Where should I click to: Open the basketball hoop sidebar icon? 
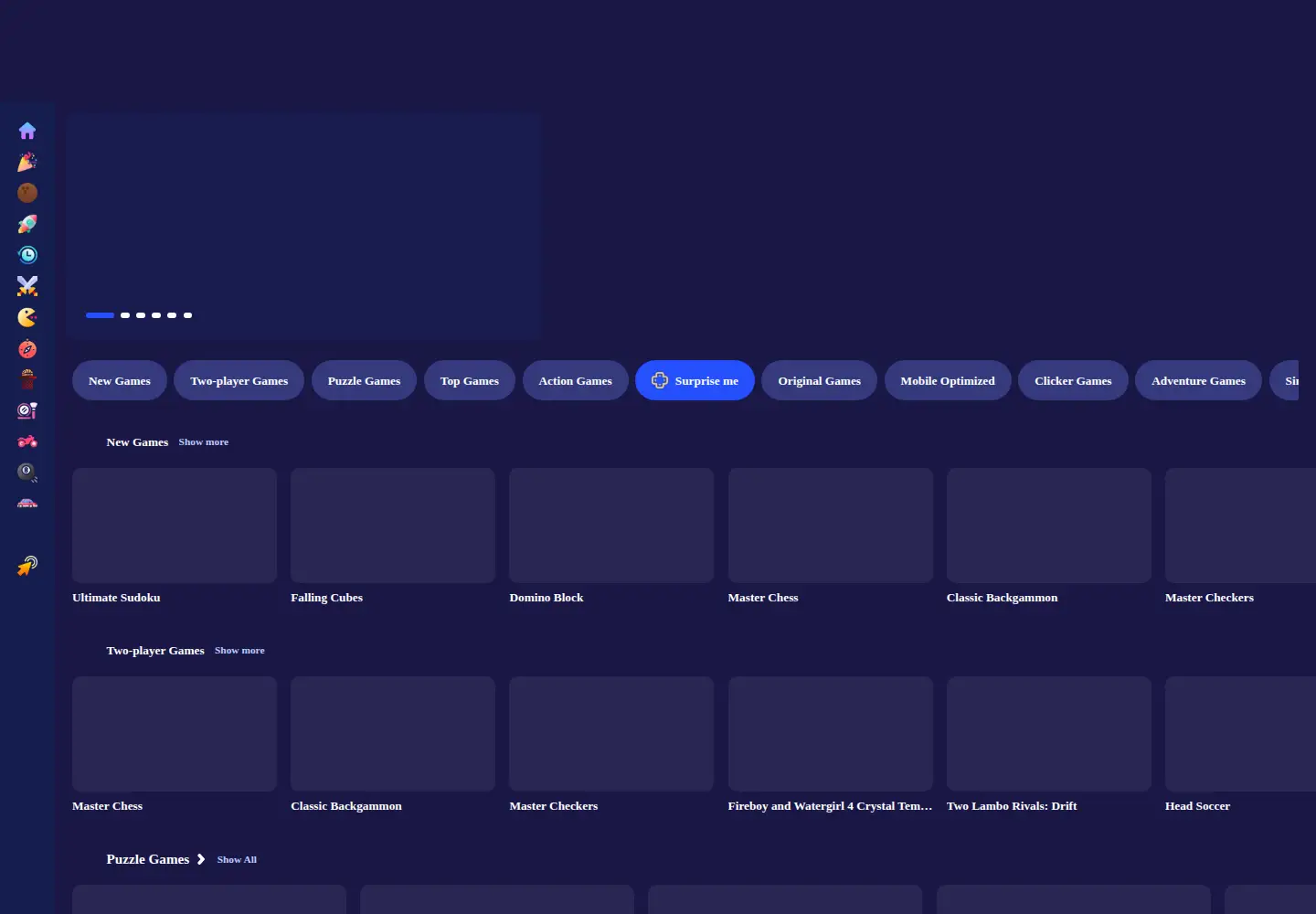point(27,379)
